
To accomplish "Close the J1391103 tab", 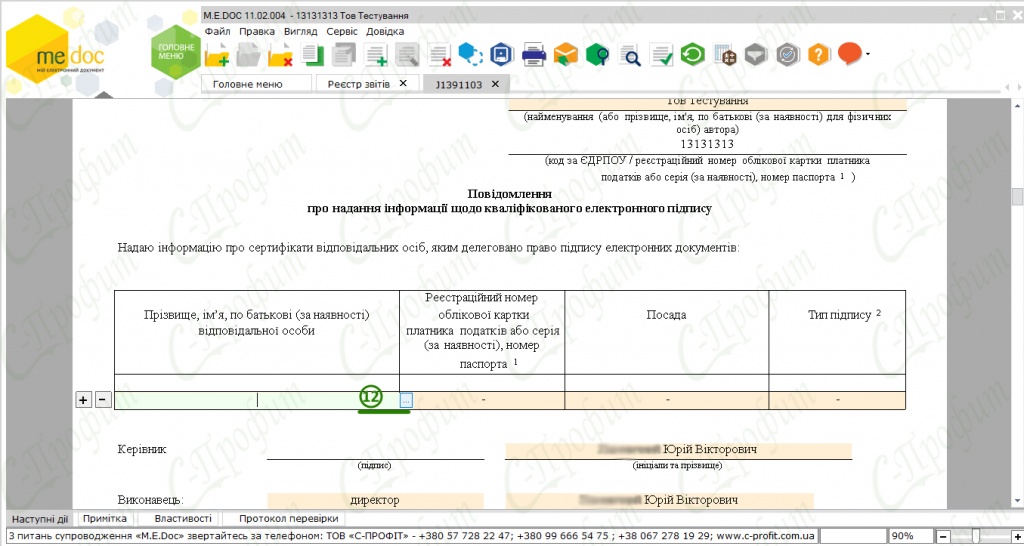I will [x=495, y=84].
